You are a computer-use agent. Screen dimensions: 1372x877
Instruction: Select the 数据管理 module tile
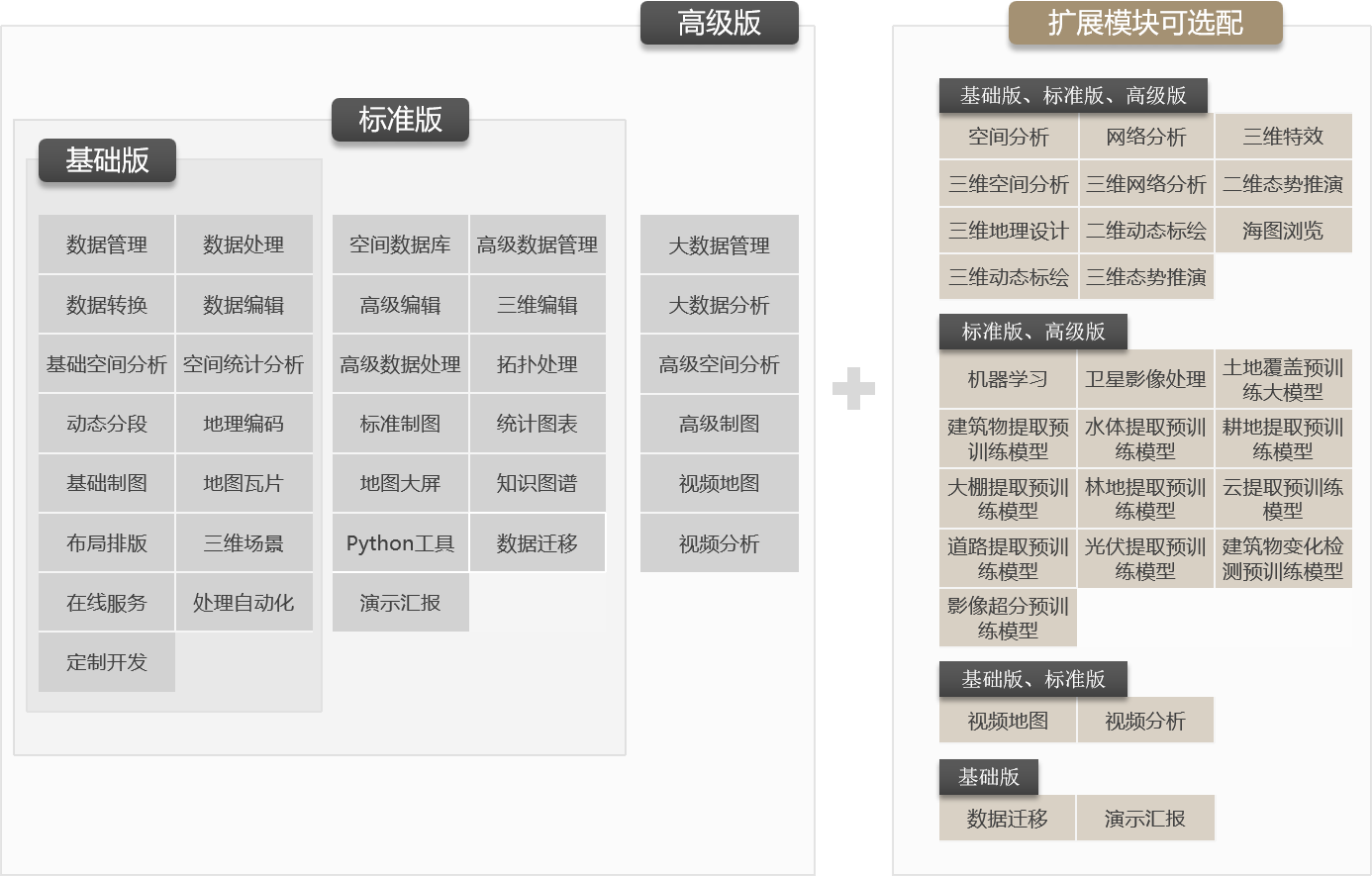click(107, 244)
